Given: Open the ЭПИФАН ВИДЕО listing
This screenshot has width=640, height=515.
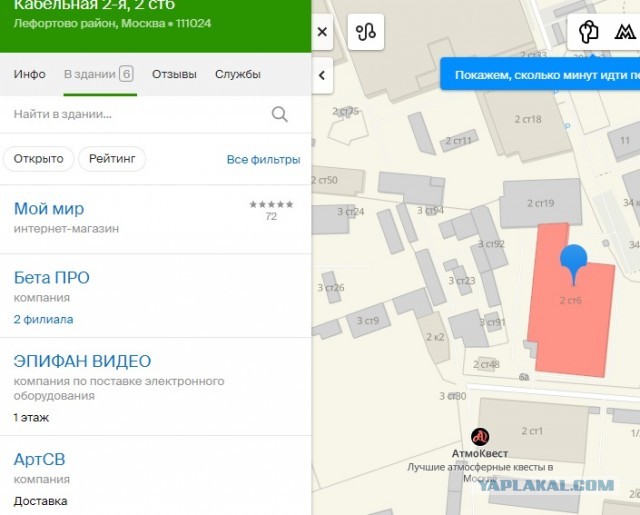Looking at the screenshot, I should pos(82,361).
